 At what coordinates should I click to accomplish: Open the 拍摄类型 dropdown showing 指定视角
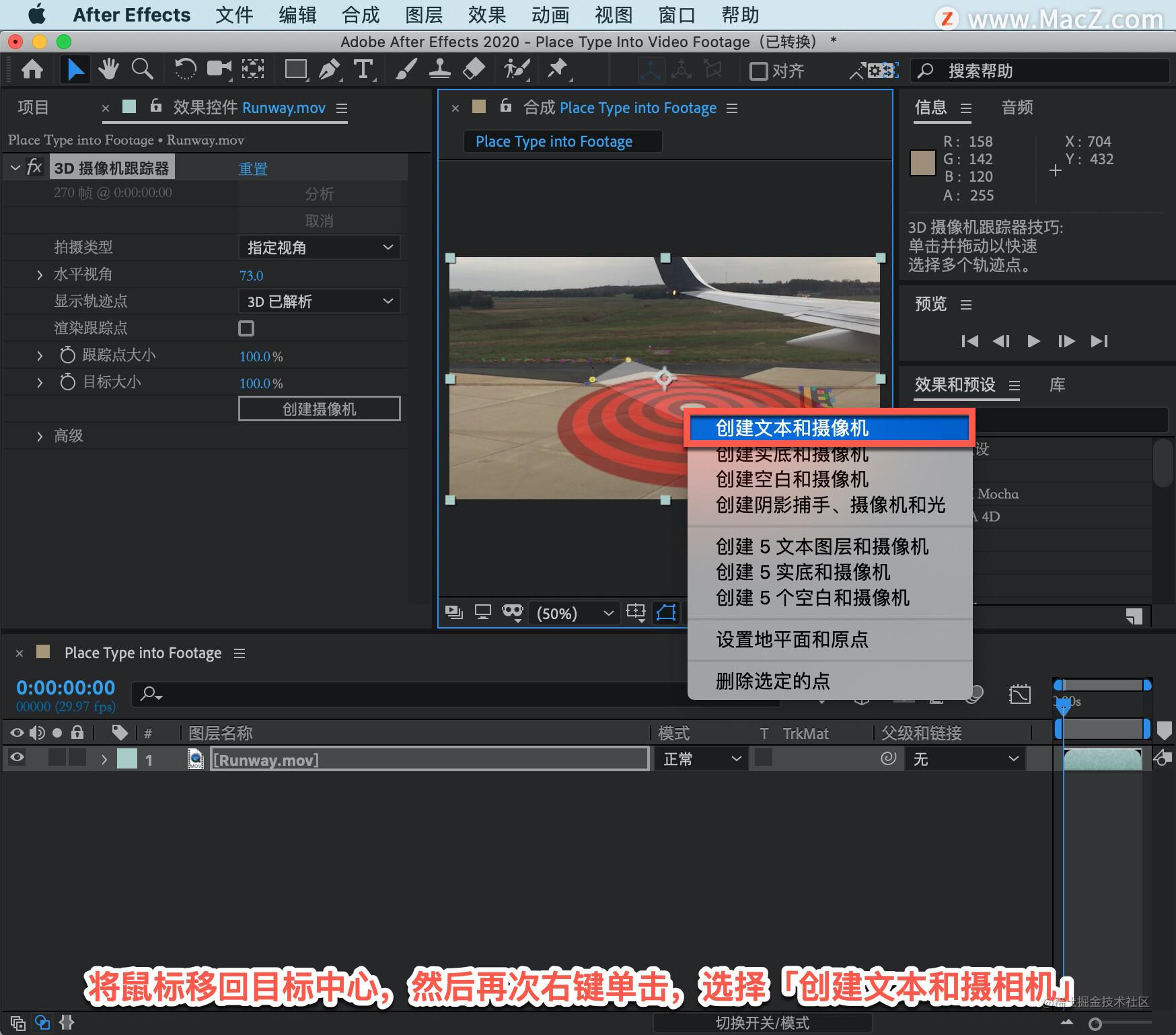pos(320,247)
